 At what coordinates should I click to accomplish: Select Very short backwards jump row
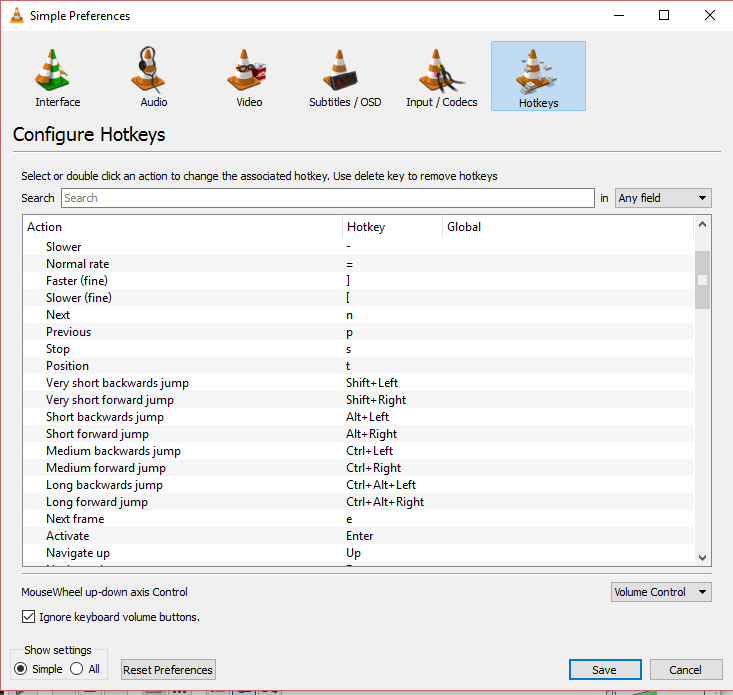[359, 383]
